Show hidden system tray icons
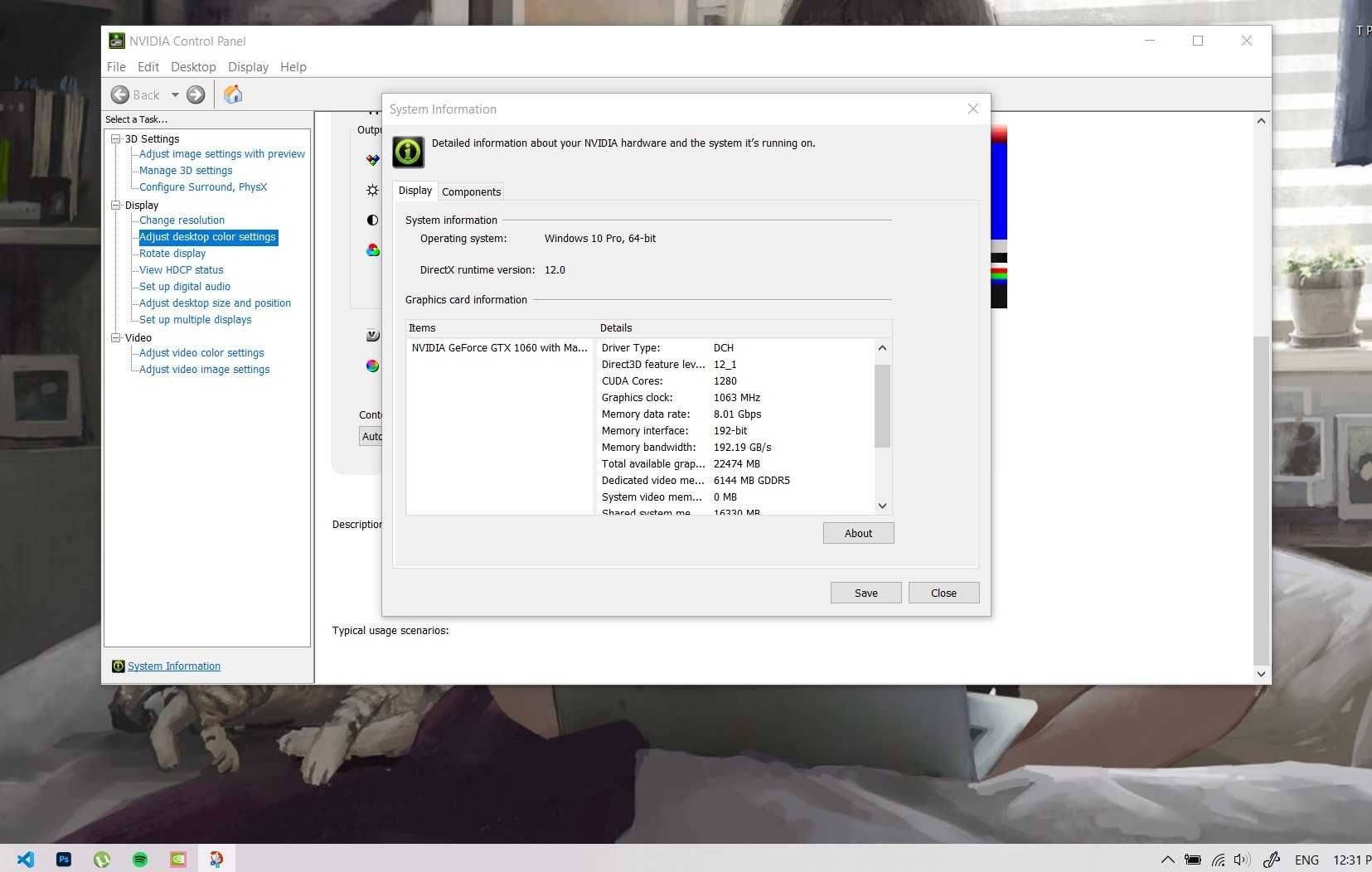Viewport: 1372px width, 872px height. click(x=1167, y=860)
